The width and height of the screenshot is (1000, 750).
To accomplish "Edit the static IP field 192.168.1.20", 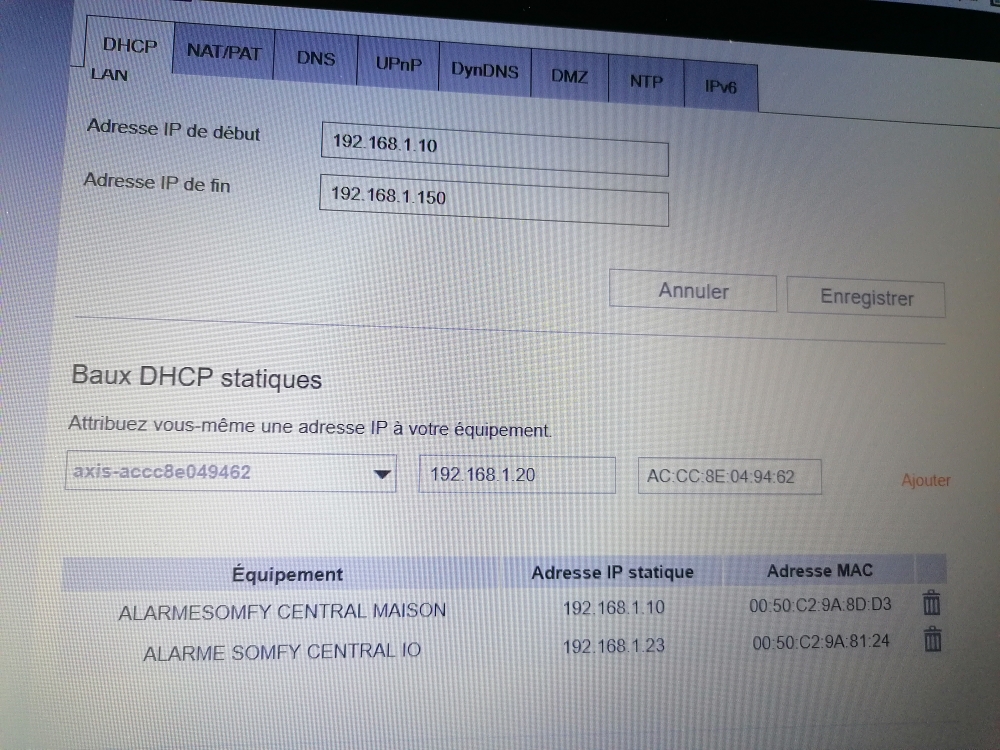I will pos(516,475).
